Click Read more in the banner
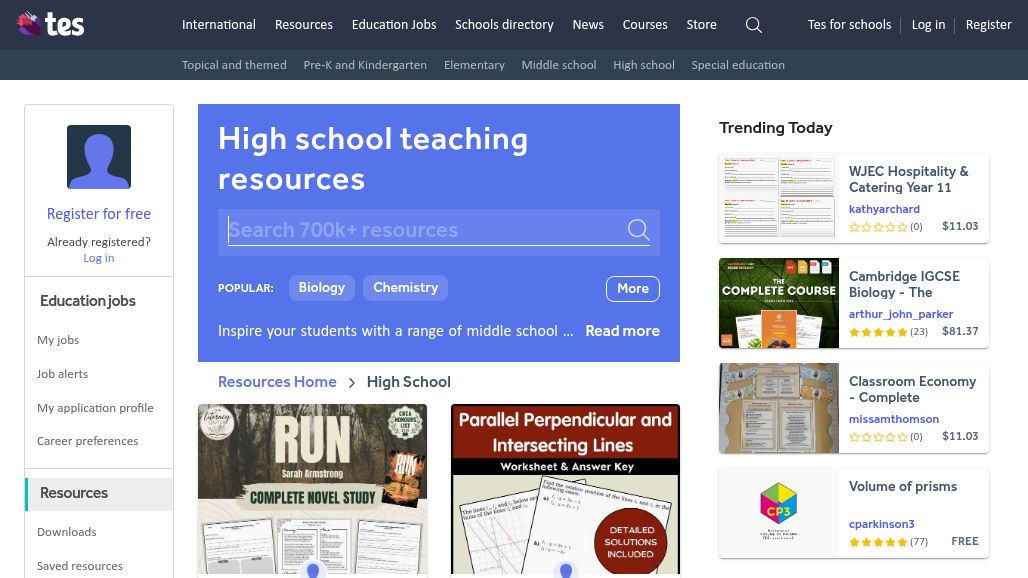This screenshot has width=1028, height=578. 622,331
